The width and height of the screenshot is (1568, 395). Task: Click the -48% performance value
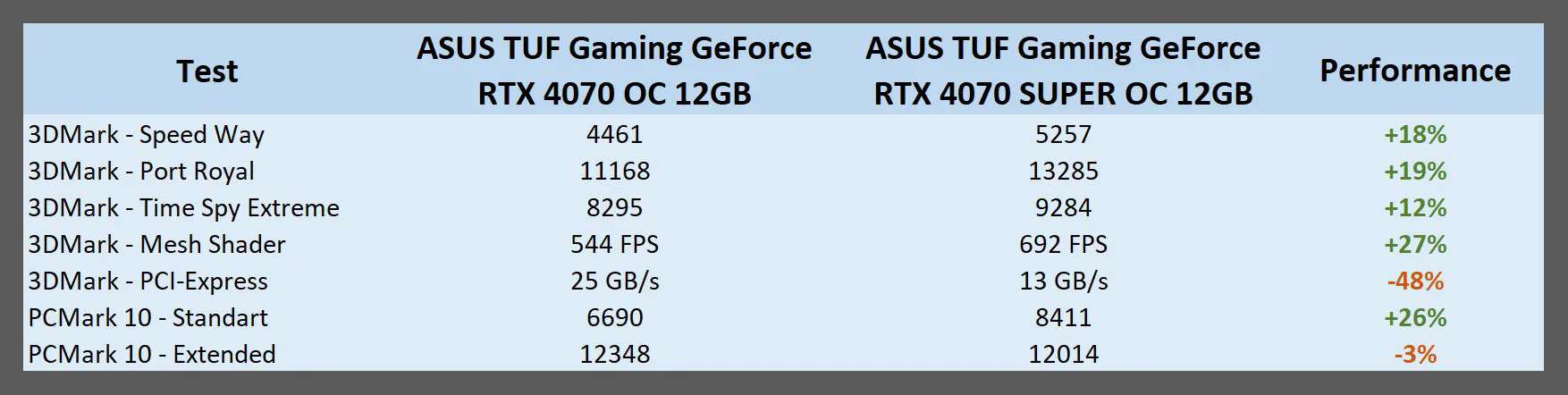pyautogui.click(x=1415, y=281)
